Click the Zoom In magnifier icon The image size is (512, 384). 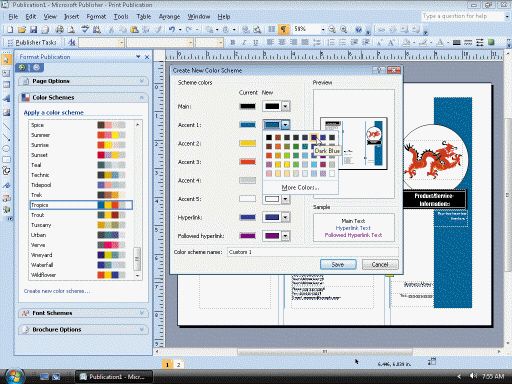coord(344,30)
